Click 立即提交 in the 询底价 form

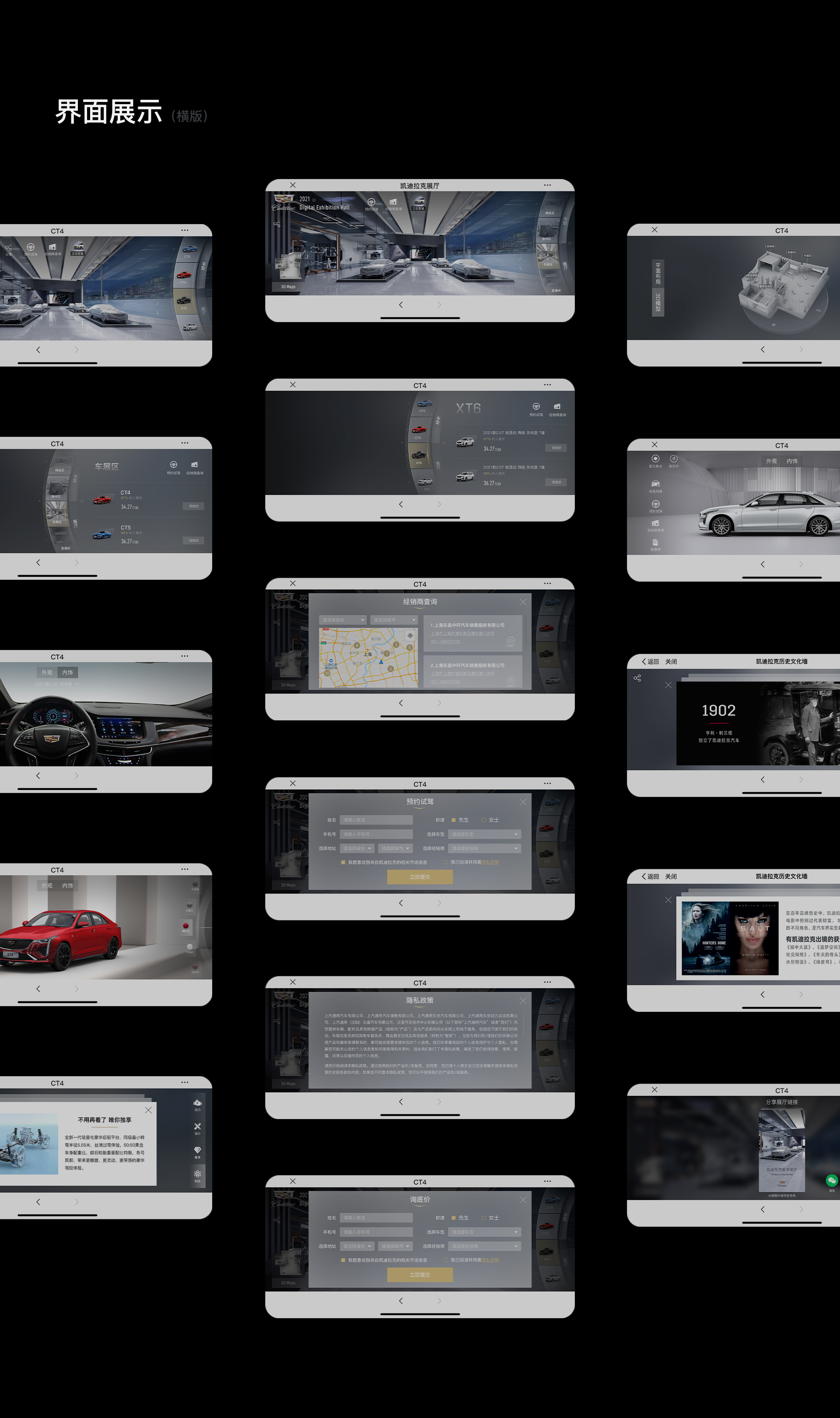tap(420, 1275)
